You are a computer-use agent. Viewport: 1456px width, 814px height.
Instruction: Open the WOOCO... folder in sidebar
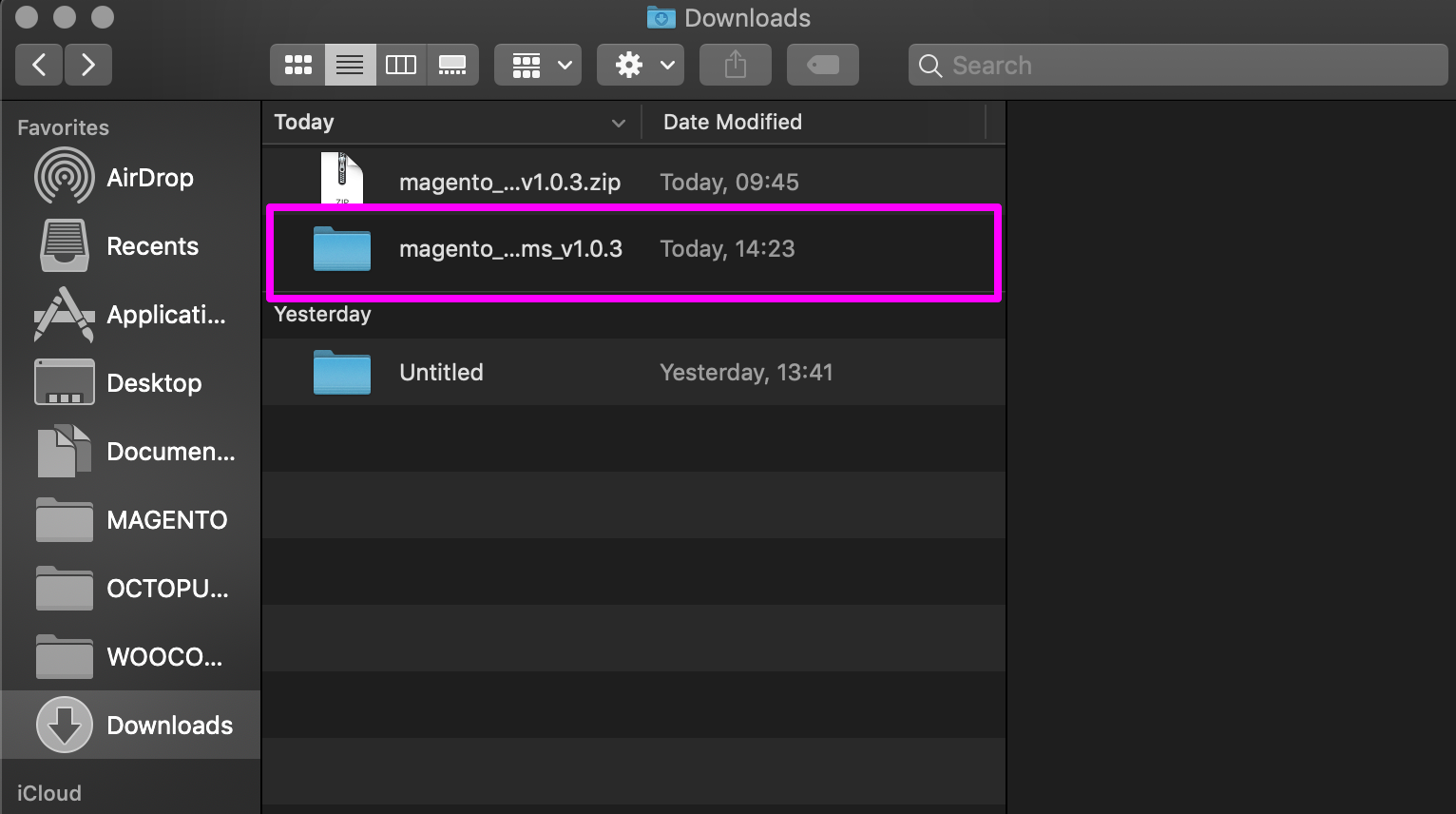[x=131, y=657]
